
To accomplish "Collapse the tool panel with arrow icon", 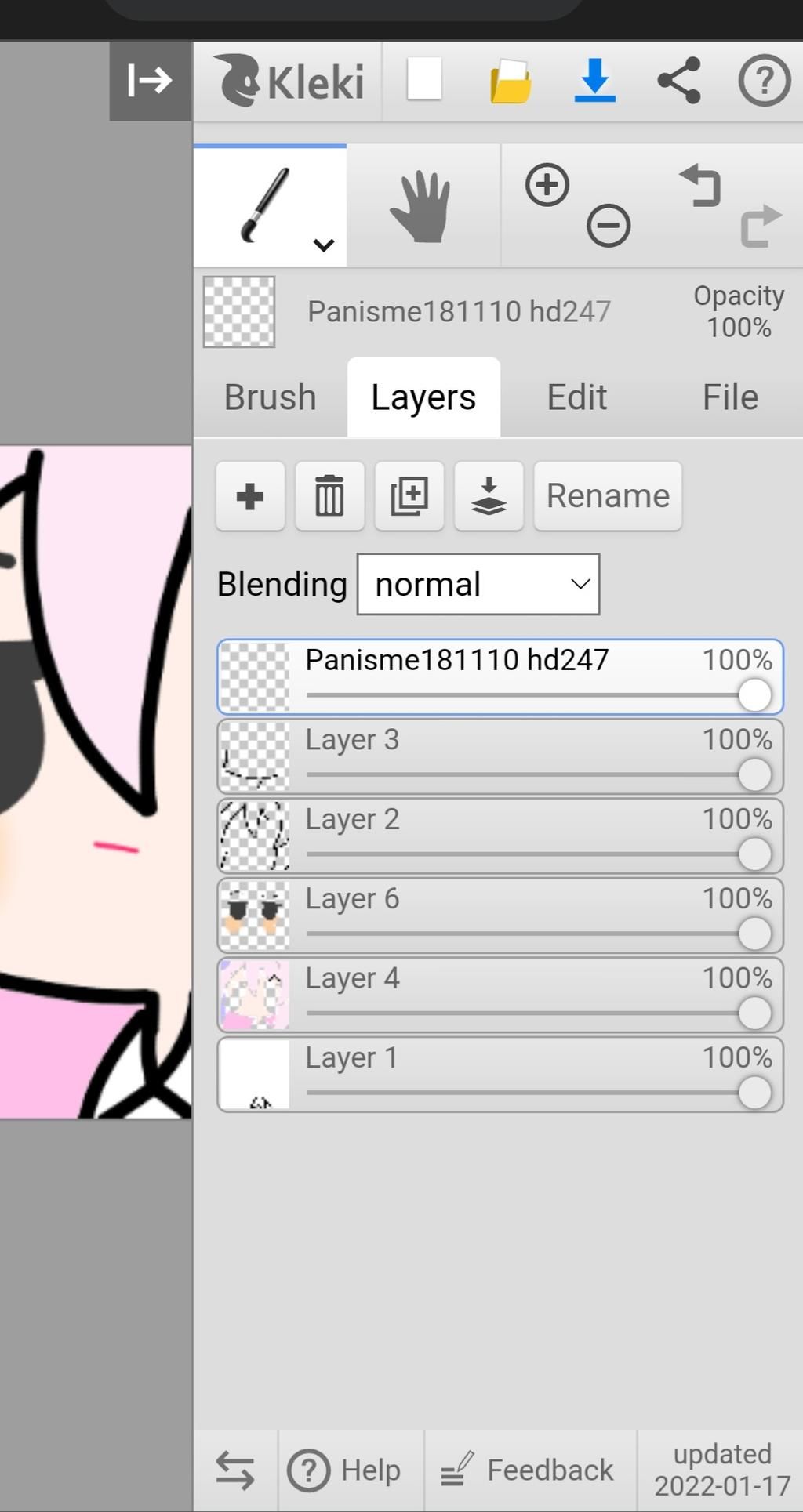I will point(150,80).
